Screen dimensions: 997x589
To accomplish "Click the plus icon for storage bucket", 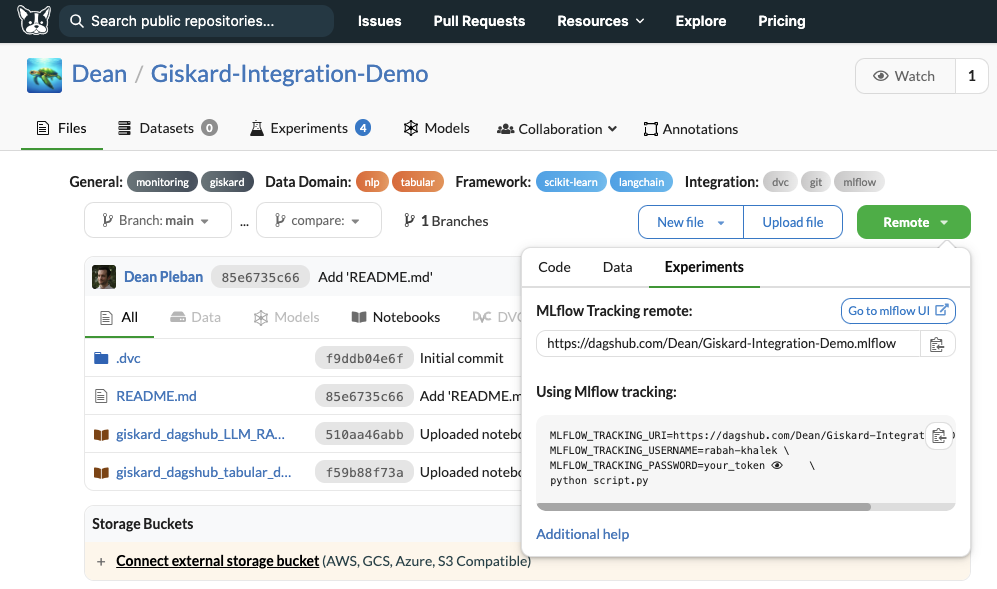I will (x=100, y=561).
